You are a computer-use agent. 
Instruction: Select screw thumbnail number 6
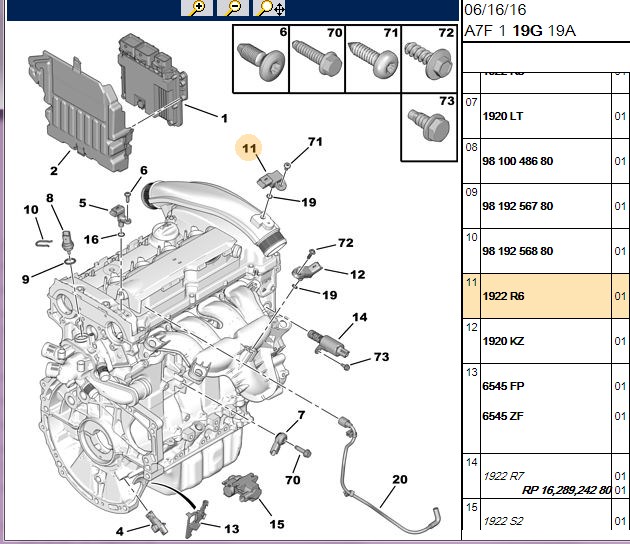261,59
